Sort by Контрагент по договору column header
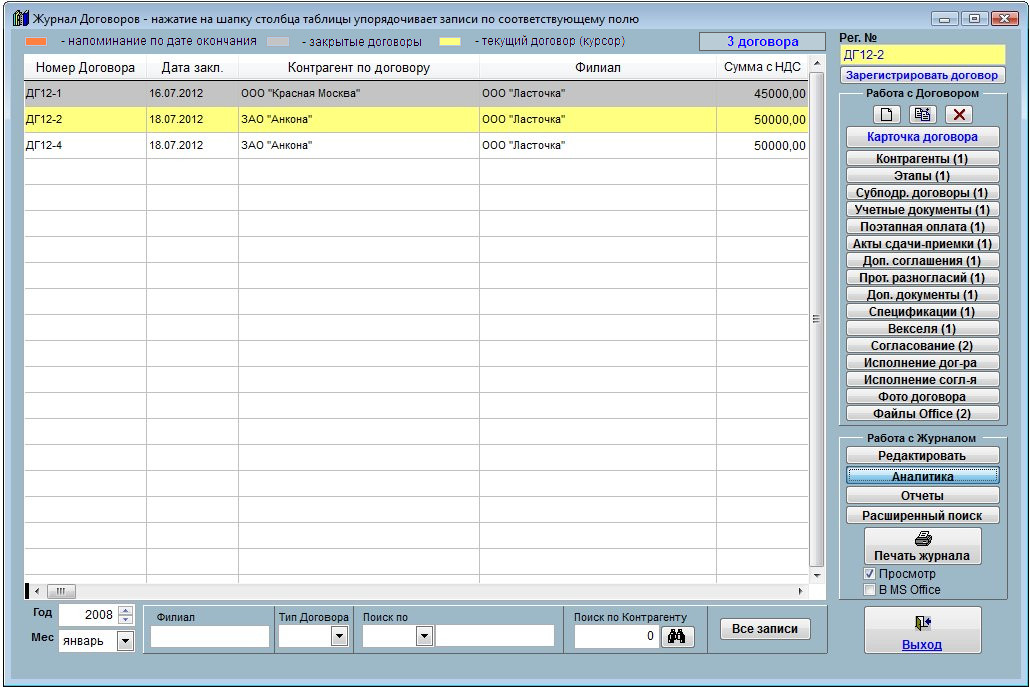The height and width of the screenshot is (687, 1030). [x=359, y=68]
